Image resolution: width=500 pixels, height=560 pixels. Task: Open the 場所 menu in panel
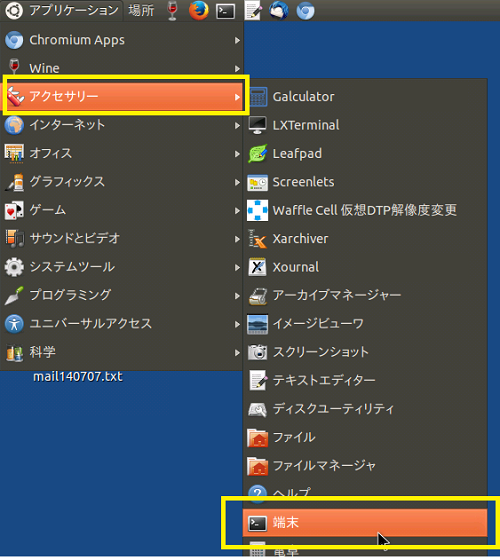tap(141, 10)
